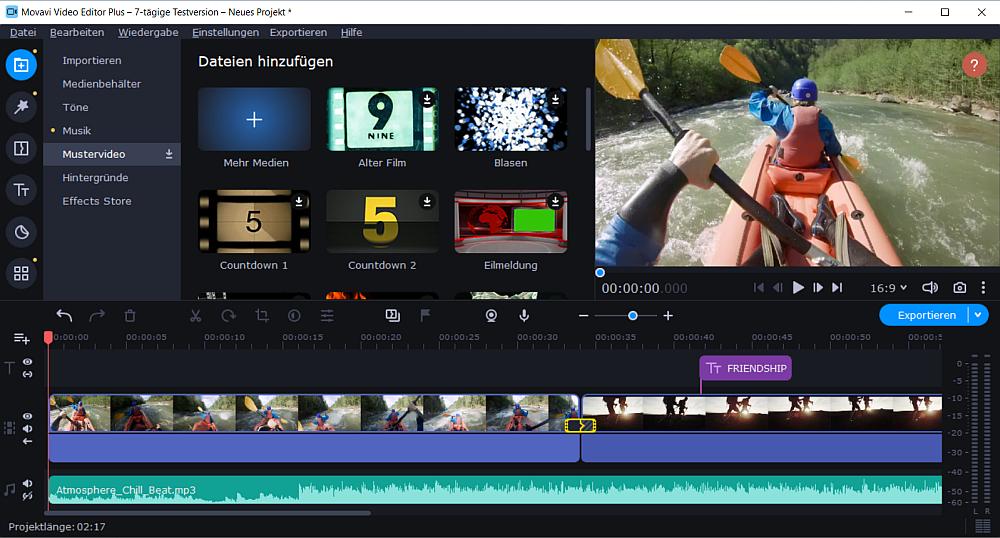
Task: Add a marker with the flag icon
Action: tap(425, 316)
